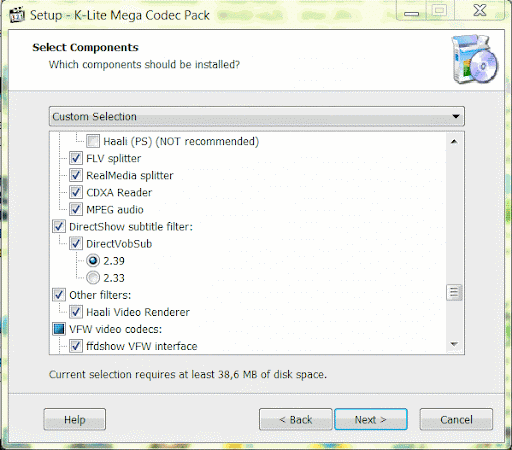Image resolution: width=512 pixels, height=450 pixels.
Task: Click the 'CDXA Reader' label text
Action: click(119, 193)
